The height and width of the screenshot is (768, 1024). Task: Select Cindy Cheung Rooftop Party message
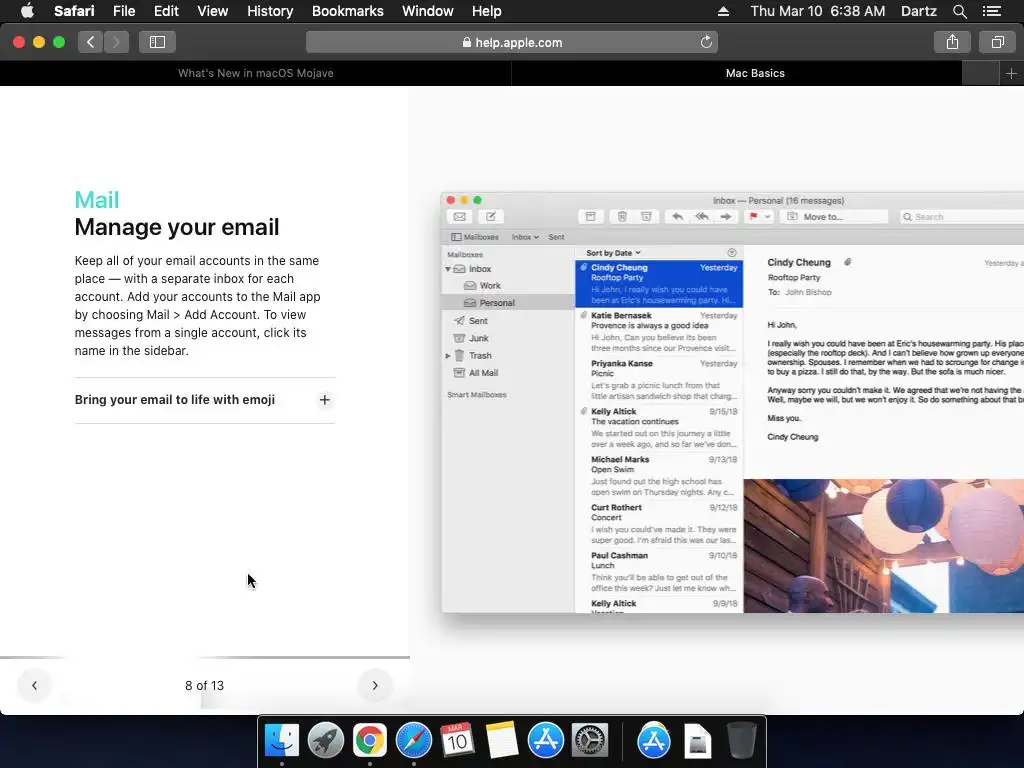click(659, 283)
